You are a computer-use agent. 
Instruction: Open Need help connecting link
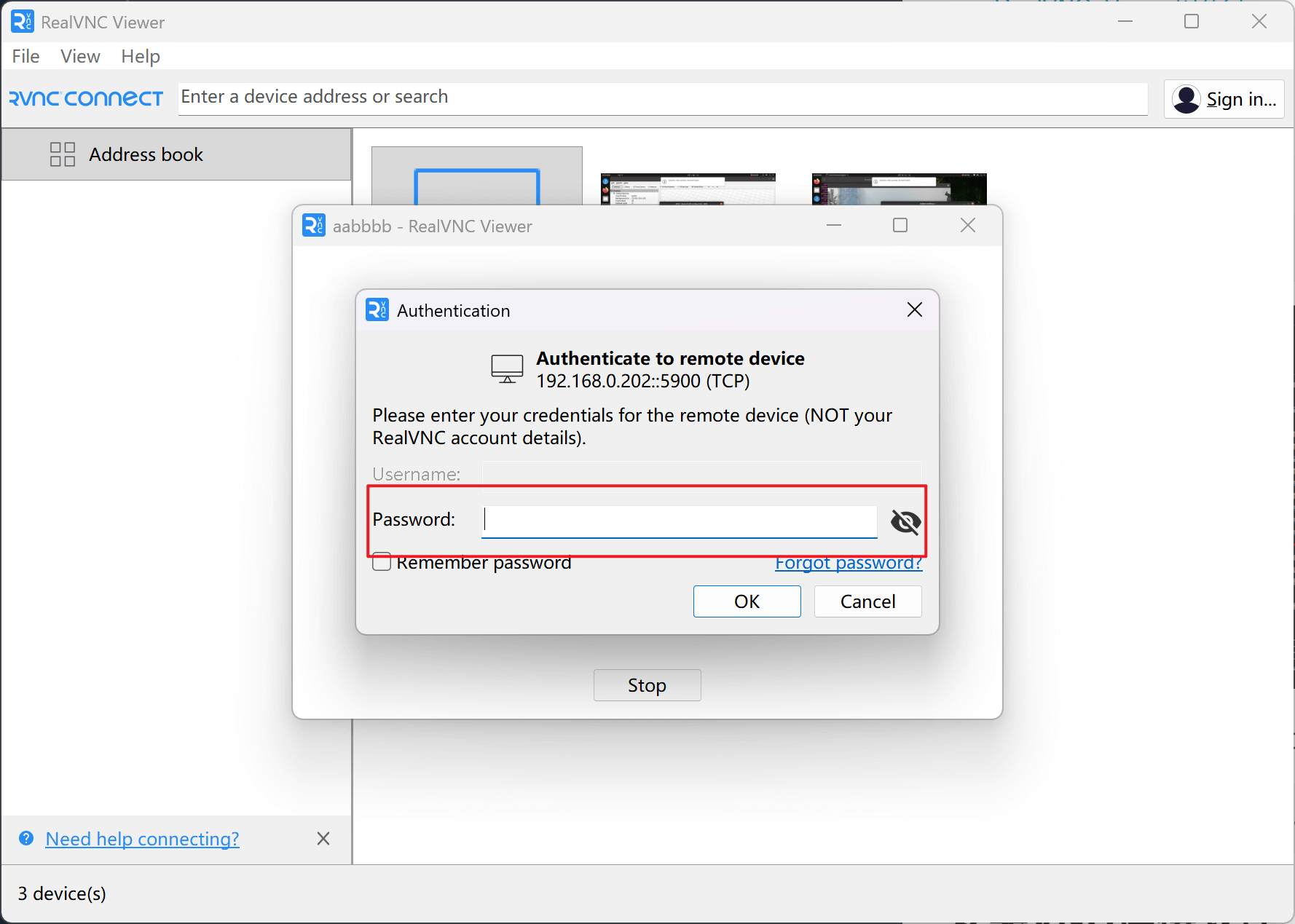pos(142,839)
